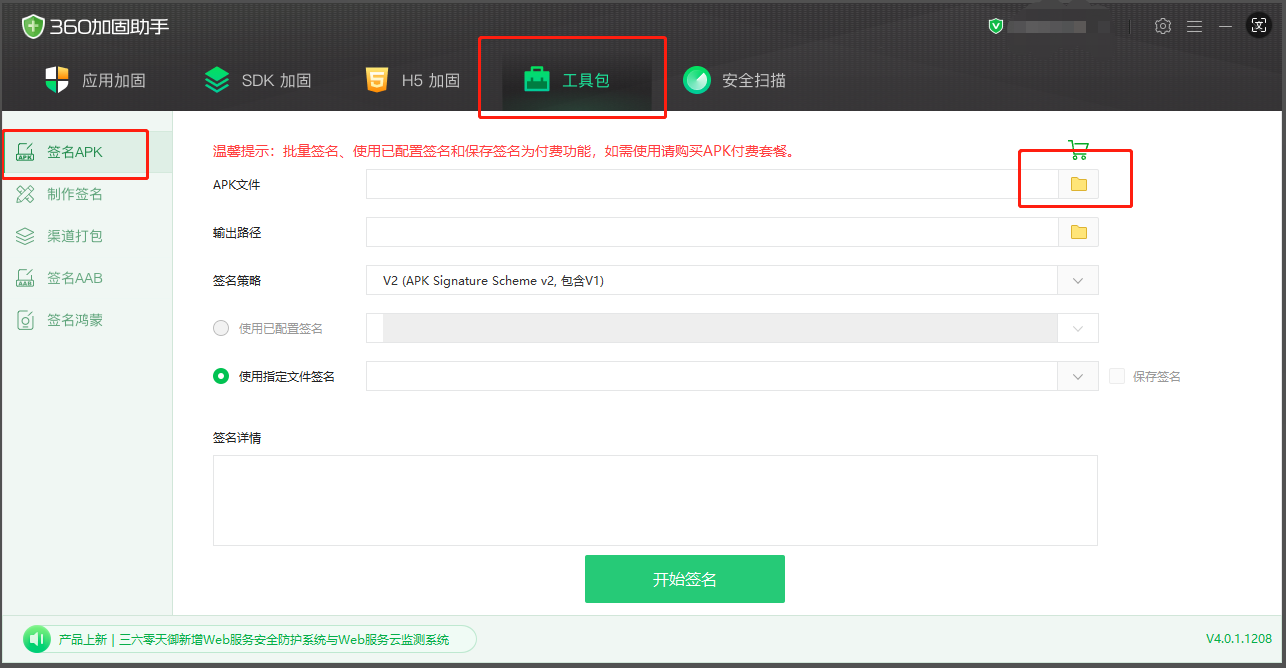
Task: Open the 应用加固 tab
Action: pos(96,80)
